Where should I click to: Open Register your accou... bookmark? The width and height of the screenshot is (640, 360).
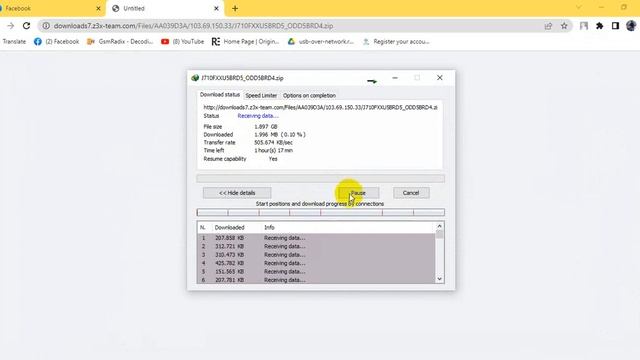coord(396,42)
